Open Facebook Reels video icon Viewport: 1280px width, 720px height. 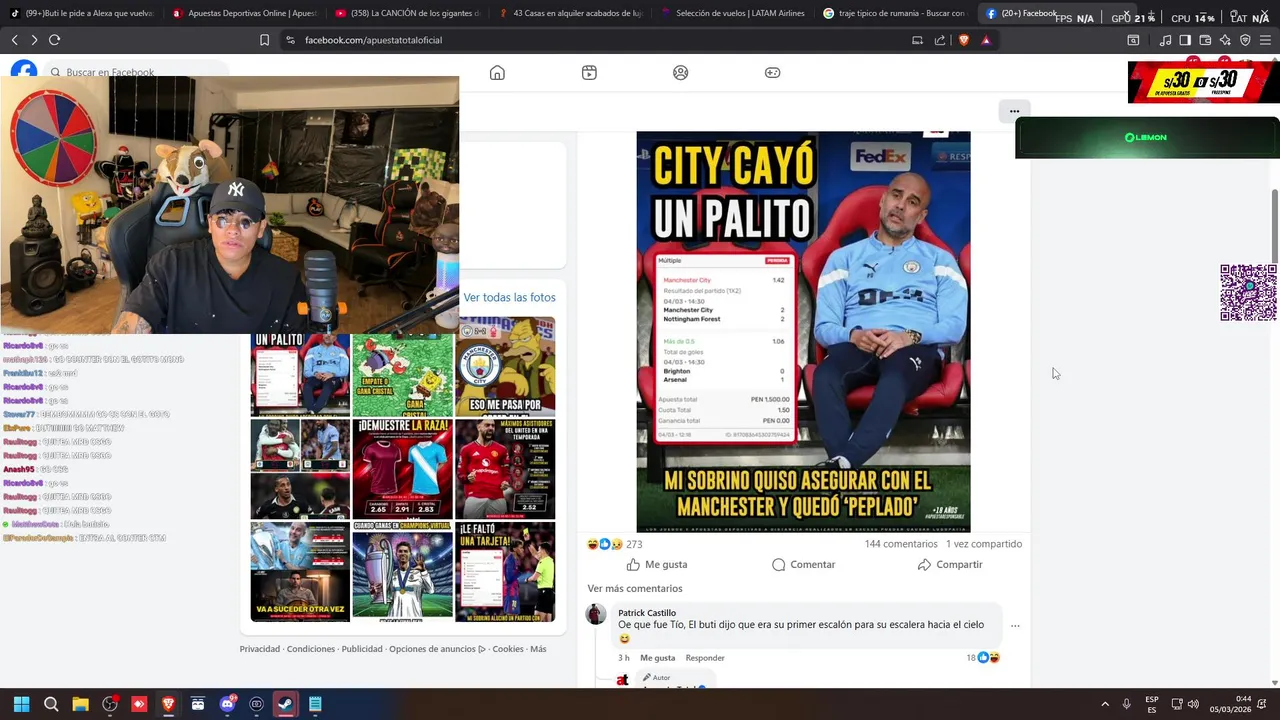(589, 72)
